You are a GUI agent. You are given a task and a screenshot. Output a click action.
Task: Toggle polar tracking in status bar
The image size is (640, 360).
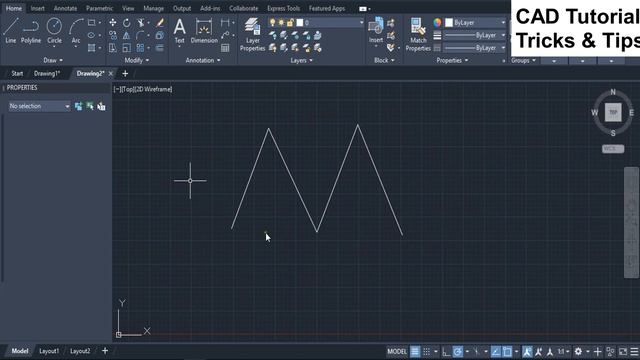(458, 351)
